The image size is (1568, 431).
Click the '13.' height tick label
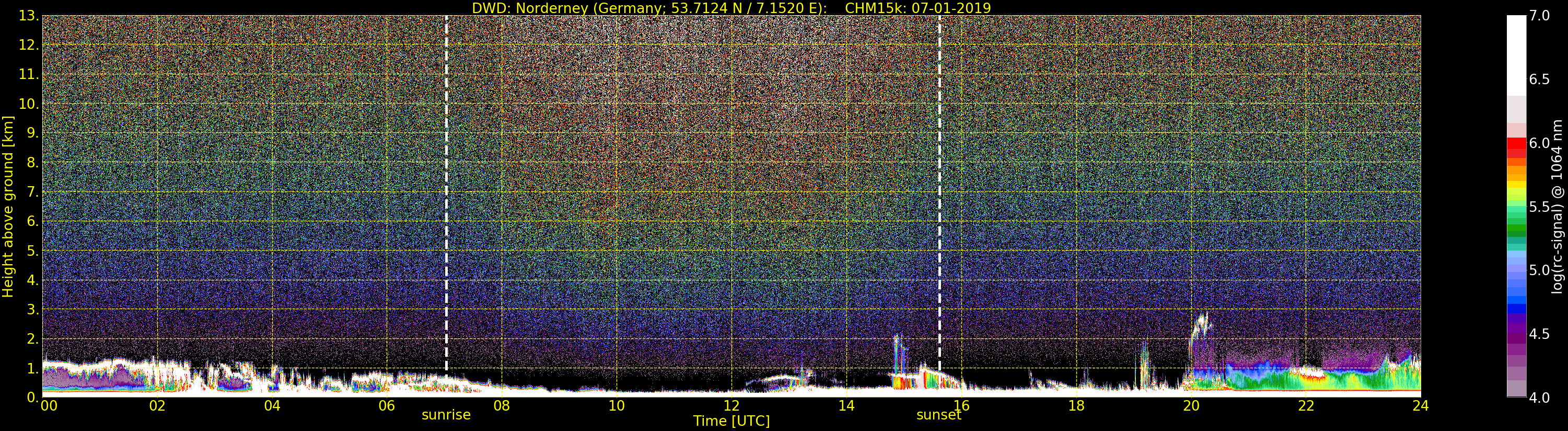pos(29,16)
